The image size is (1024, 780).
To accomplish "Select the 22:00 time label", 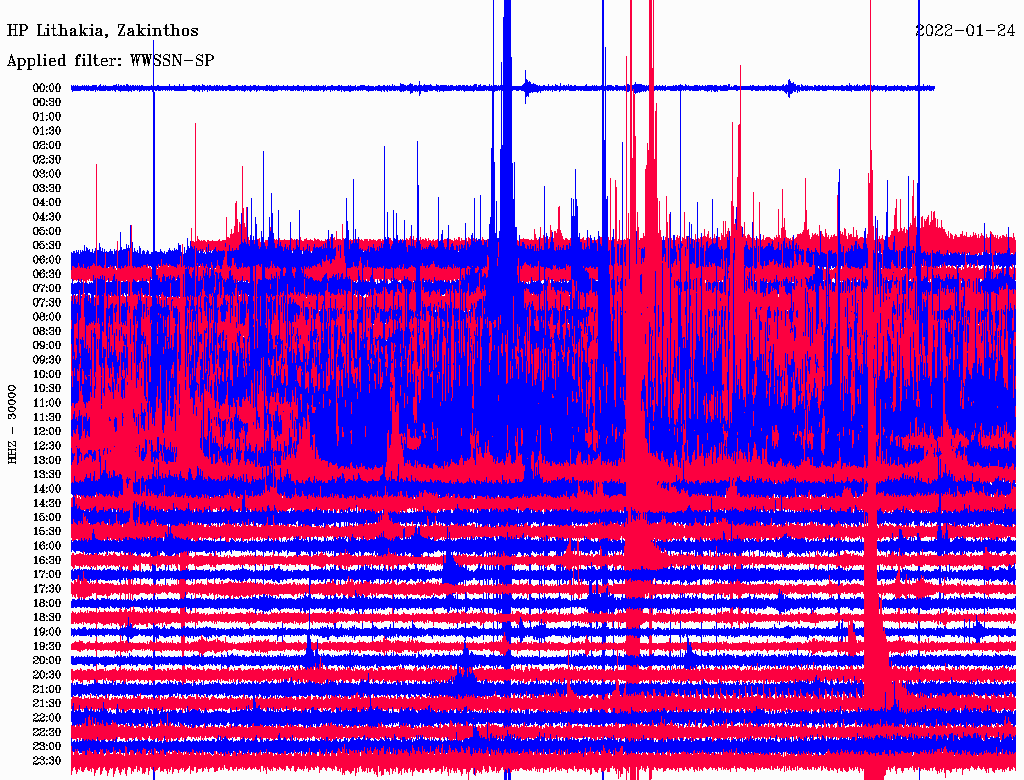I will coord(47,718).
